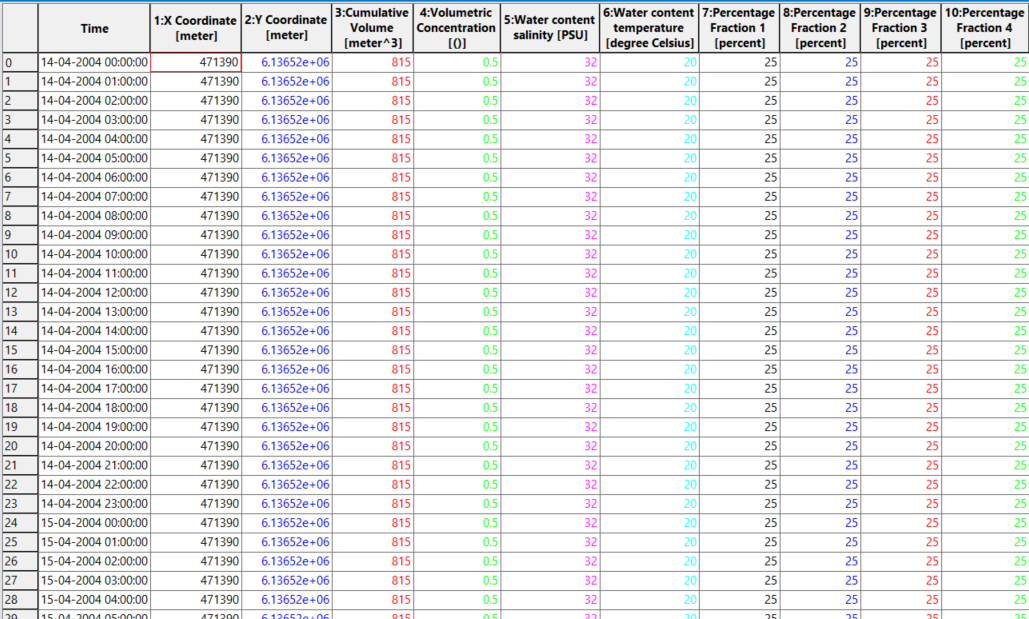
Task: Select row header number 24
Action: point(19,523)
